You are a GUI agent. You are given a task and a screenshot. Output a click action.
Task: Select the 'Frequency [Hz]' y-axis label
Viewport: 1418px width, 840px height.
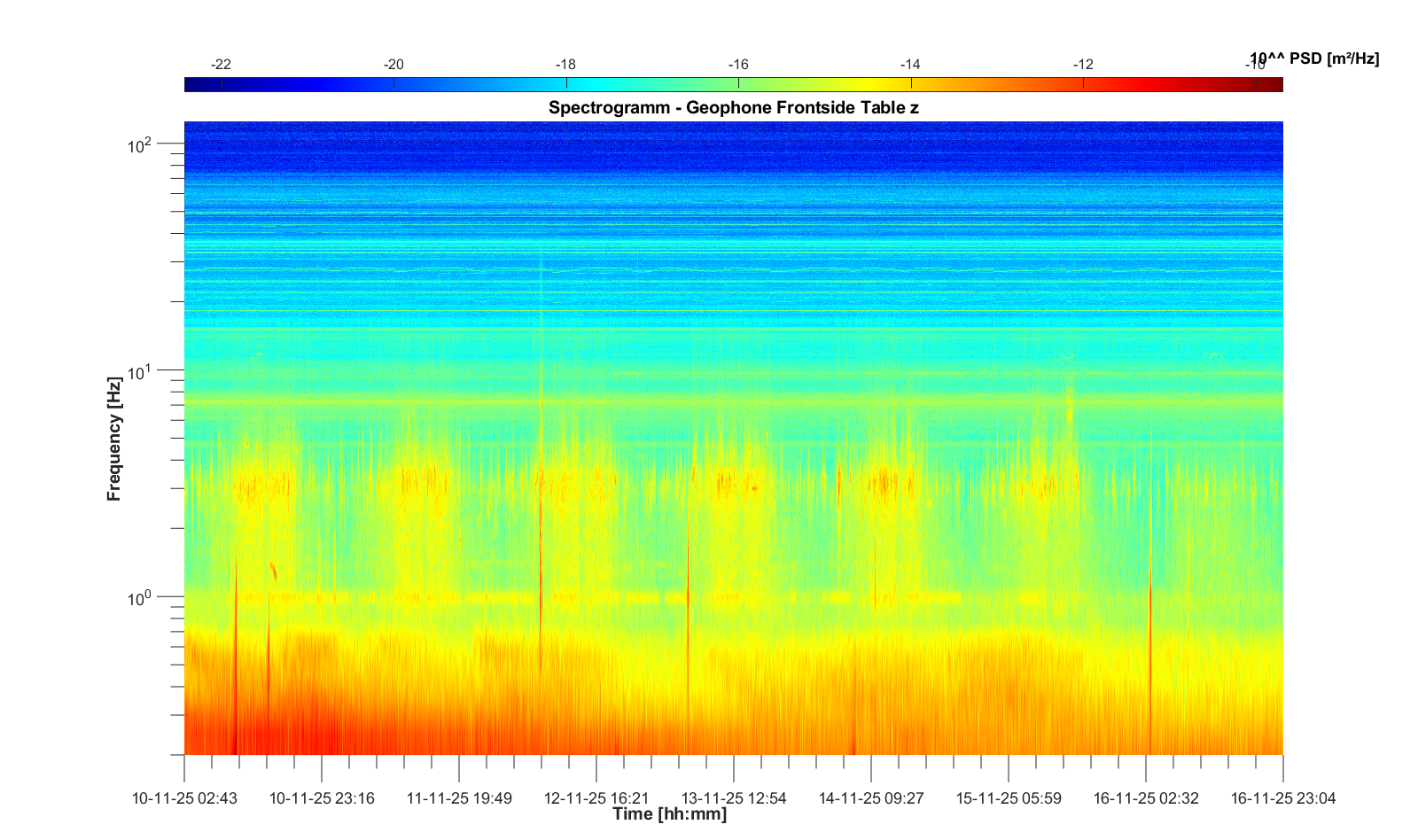(x=113, y=439)
